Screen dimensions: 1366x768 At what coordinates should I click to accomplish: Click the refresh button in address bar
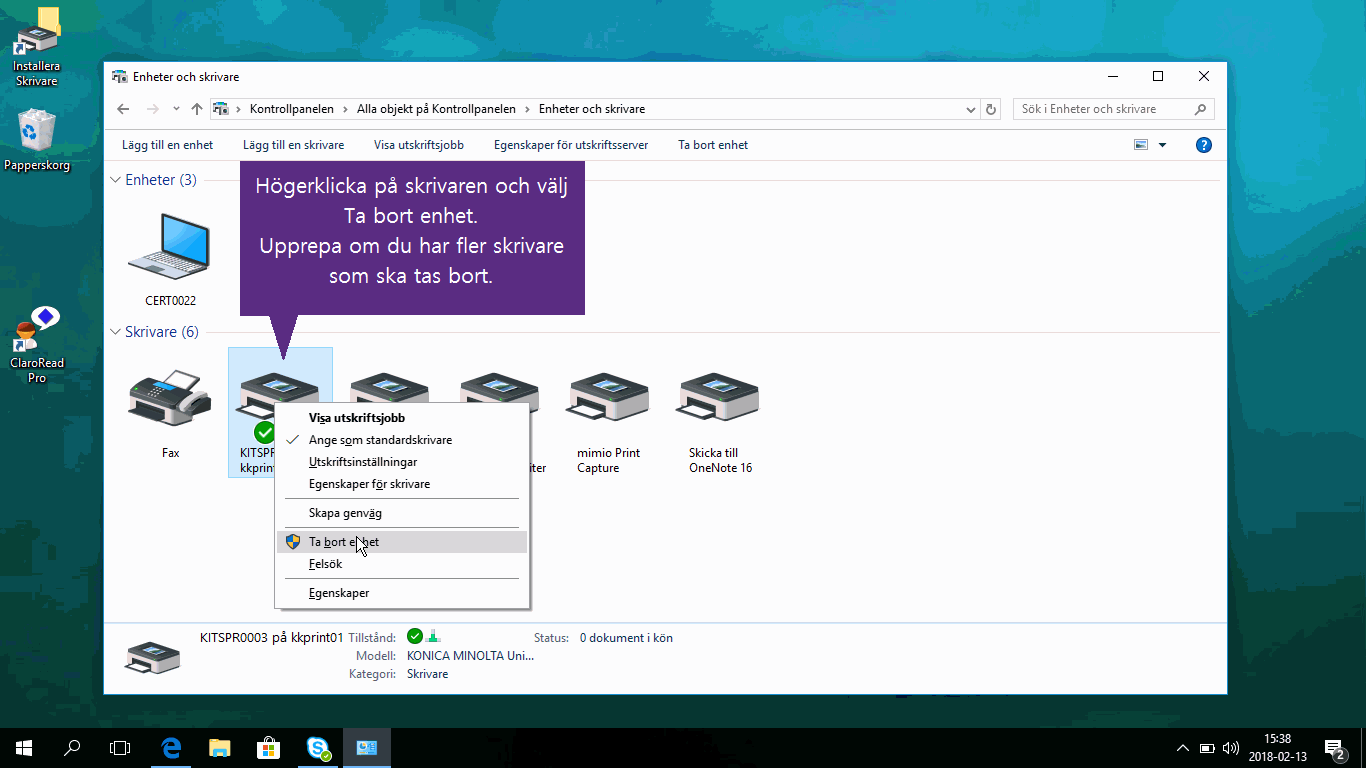(x=991, y=109)
